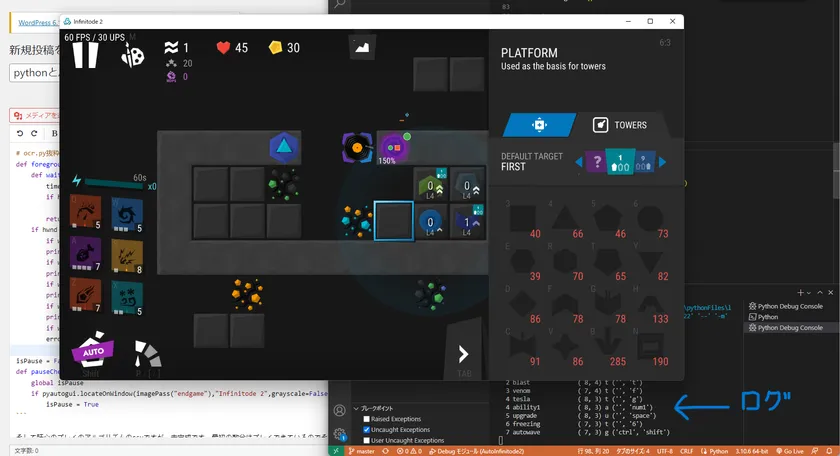Viewport: 840px width, 456px height.
Task: Click the 60s energy charge bar
Action: pos(114,183)
